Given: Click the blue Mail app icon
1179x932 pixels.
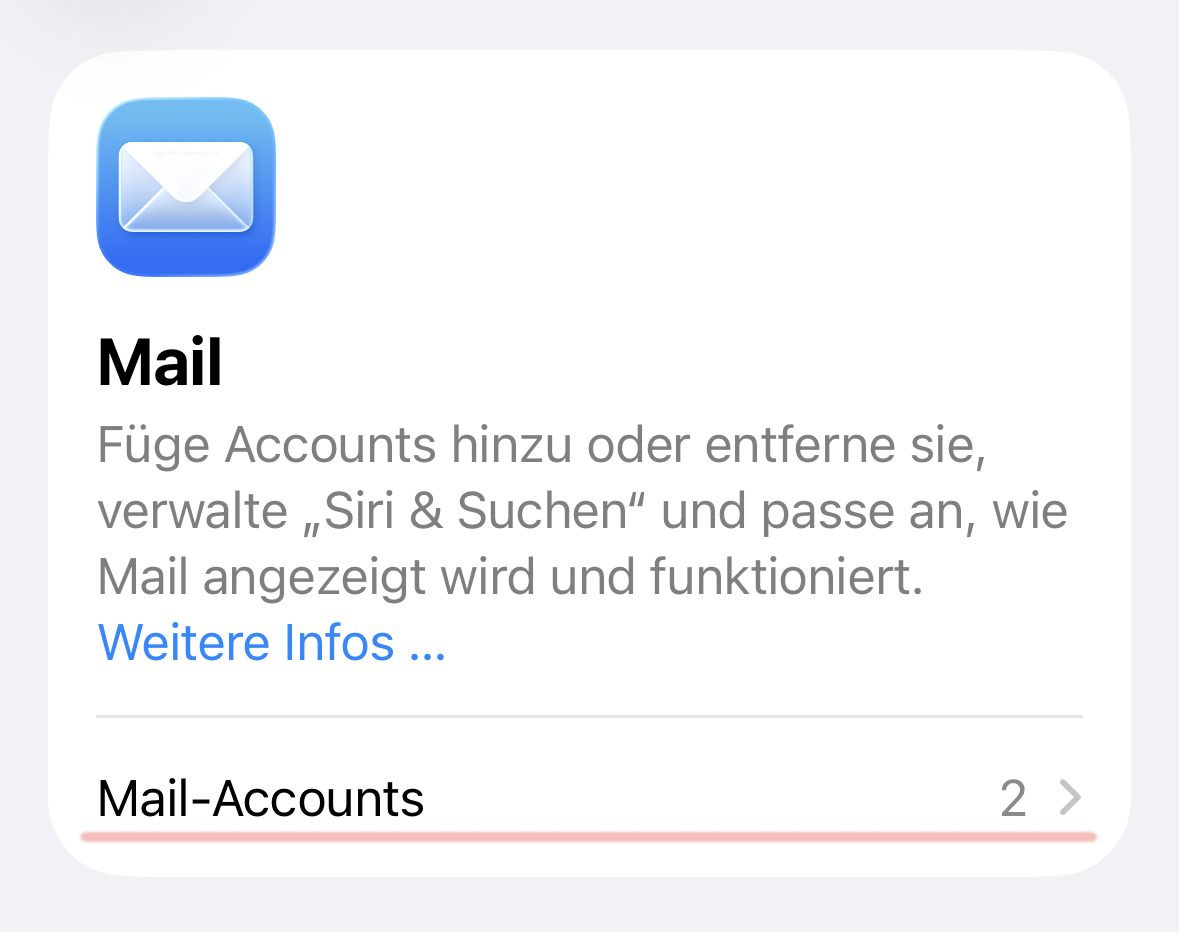Looking at the screenshot, I should tap(186, 186).
